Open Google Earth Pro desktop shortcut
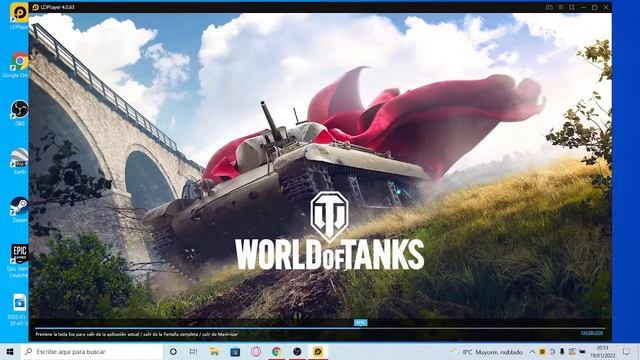 (x=19, y=161)
